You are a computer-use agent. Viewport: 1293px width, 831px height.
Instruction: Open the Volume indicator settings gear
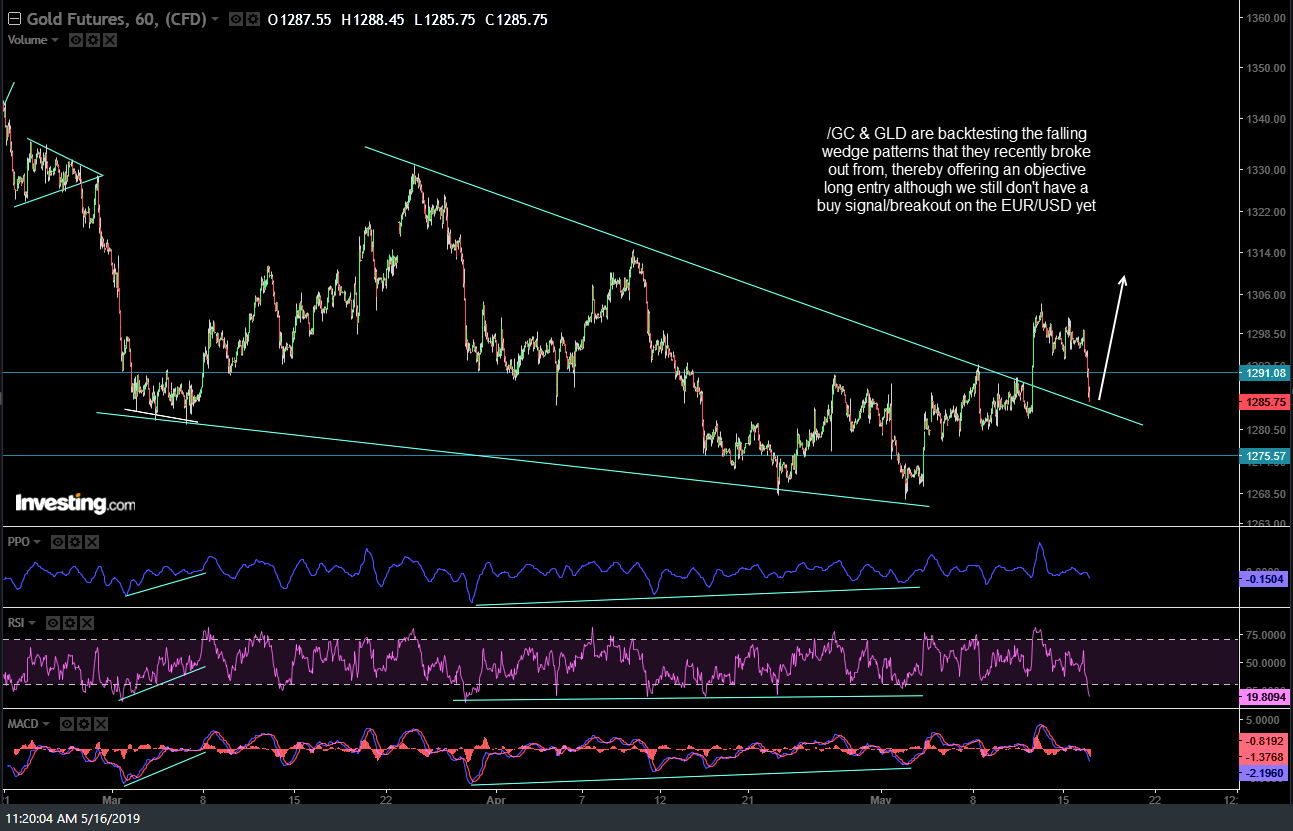(x=93, y=40)
